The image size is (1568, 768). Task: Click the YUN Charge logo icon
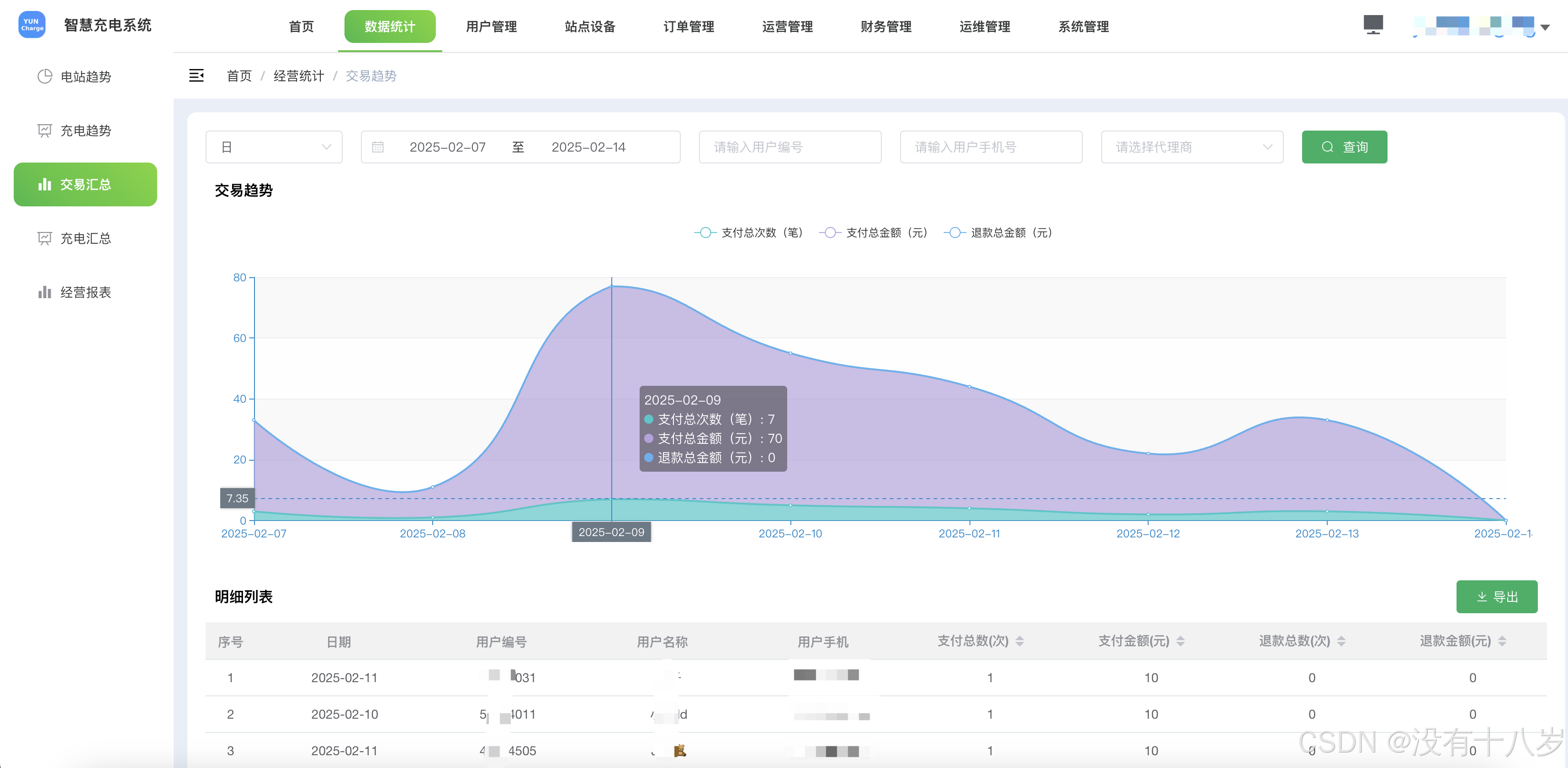32,25
